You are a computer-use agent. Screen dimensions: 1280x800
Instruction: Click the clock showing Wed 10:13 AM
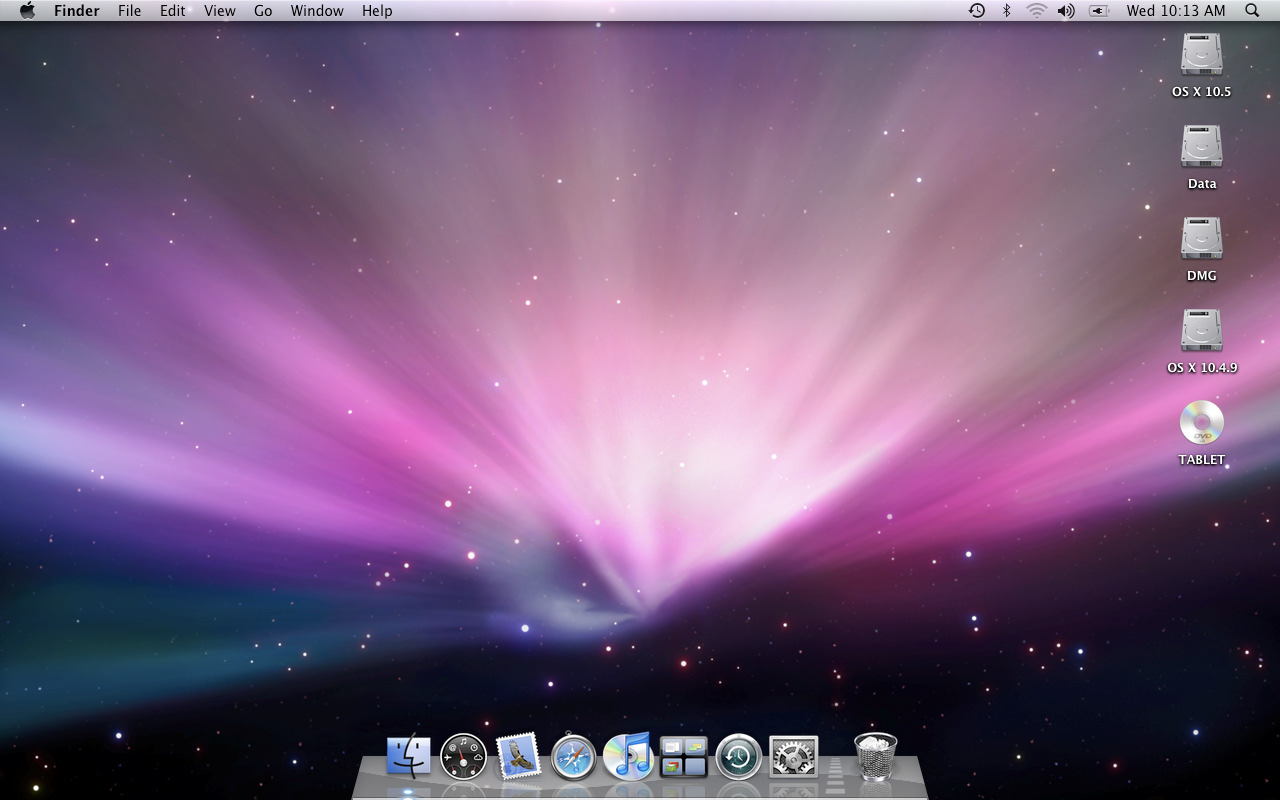(x=1175, y=10)
